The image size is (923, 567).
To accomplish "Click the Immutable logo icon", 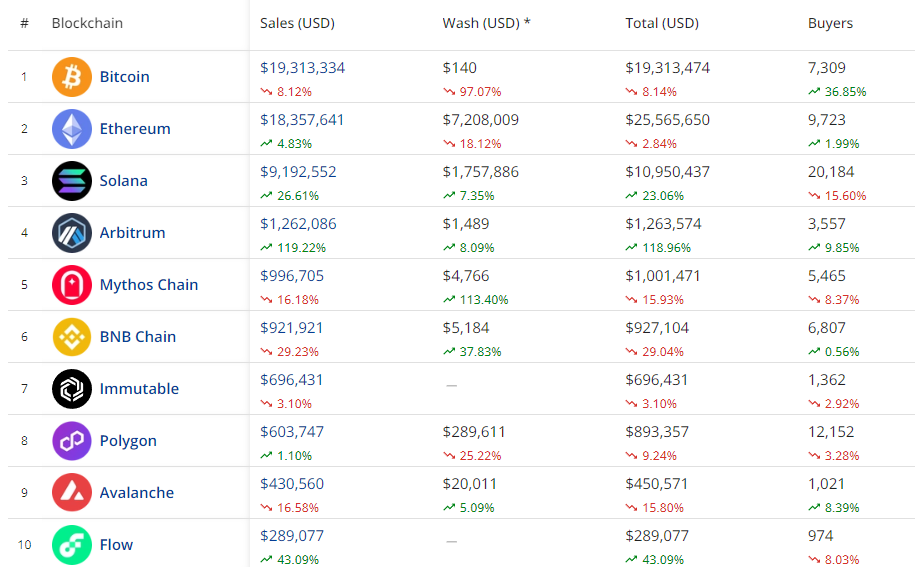I will point(72,389).
